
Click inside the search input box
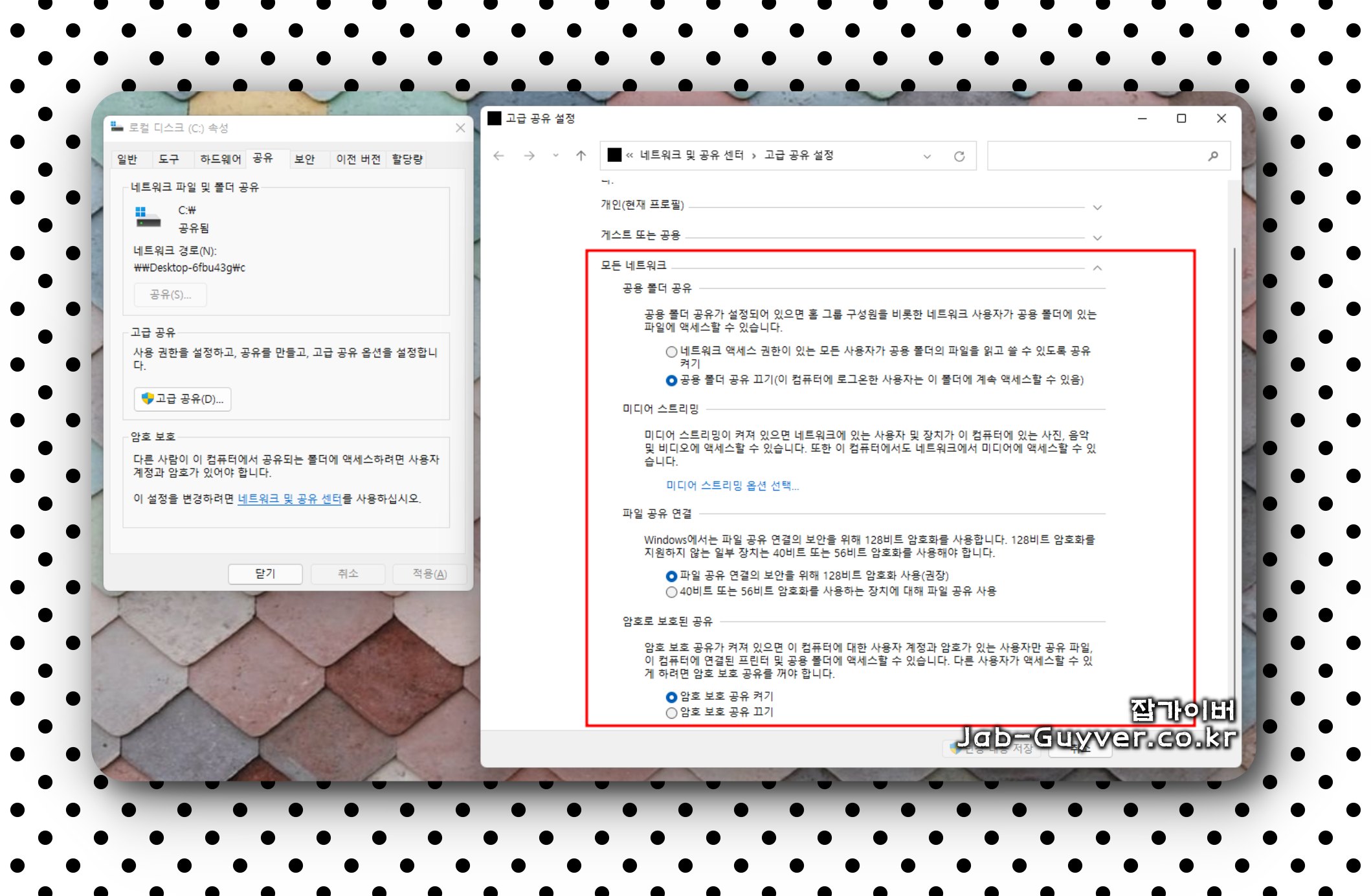1100,155
